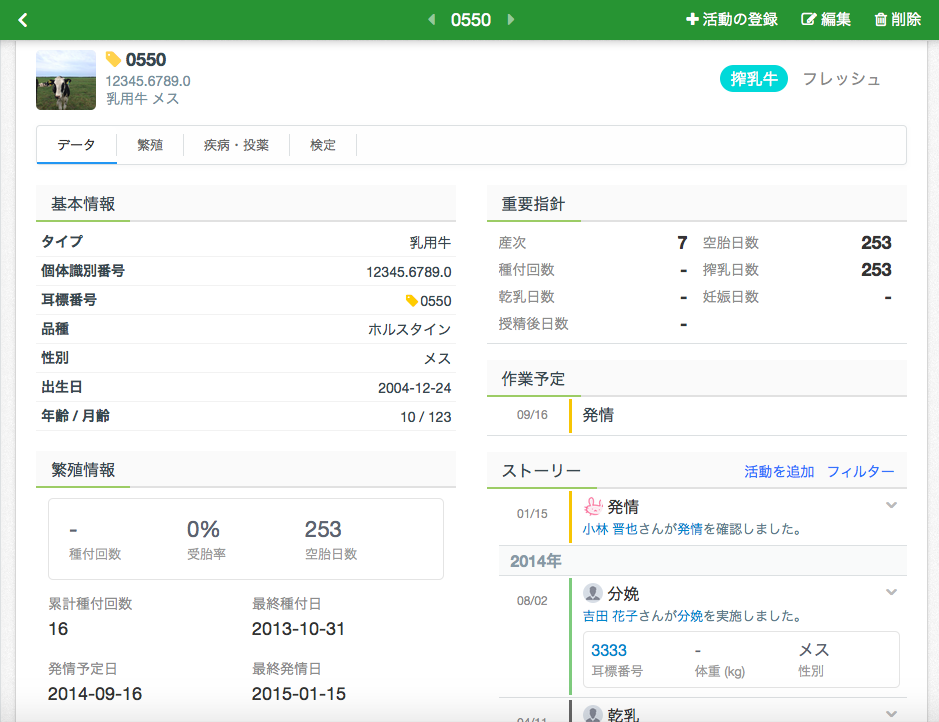Open the 疾病・投薬 tab
The width and height of the screenshot is (939, 722).
[x=236, y=145]
